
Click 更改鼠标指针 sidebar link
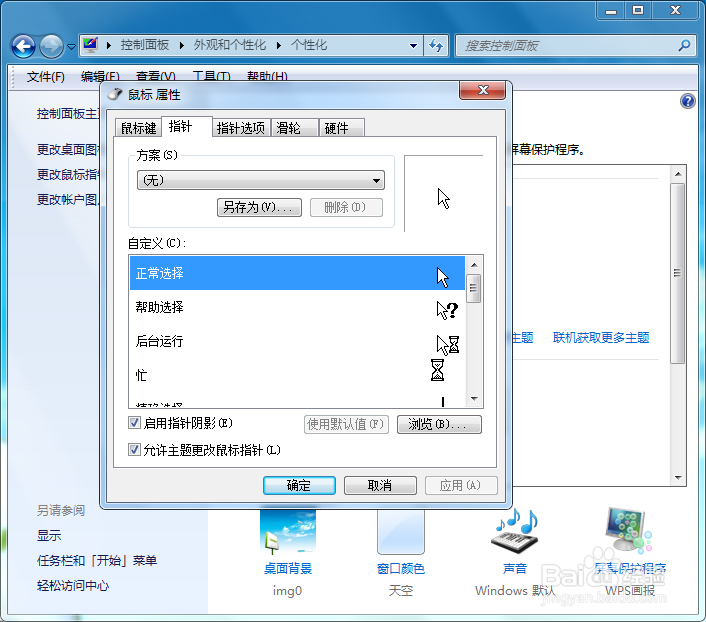68,174
